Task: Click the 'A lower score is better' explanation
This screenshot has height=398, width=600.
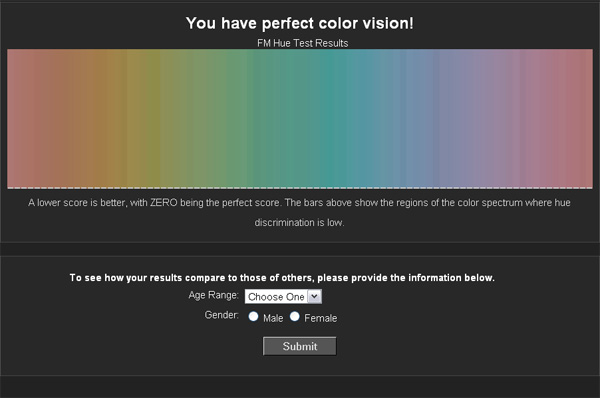Action: pos(299,212)
